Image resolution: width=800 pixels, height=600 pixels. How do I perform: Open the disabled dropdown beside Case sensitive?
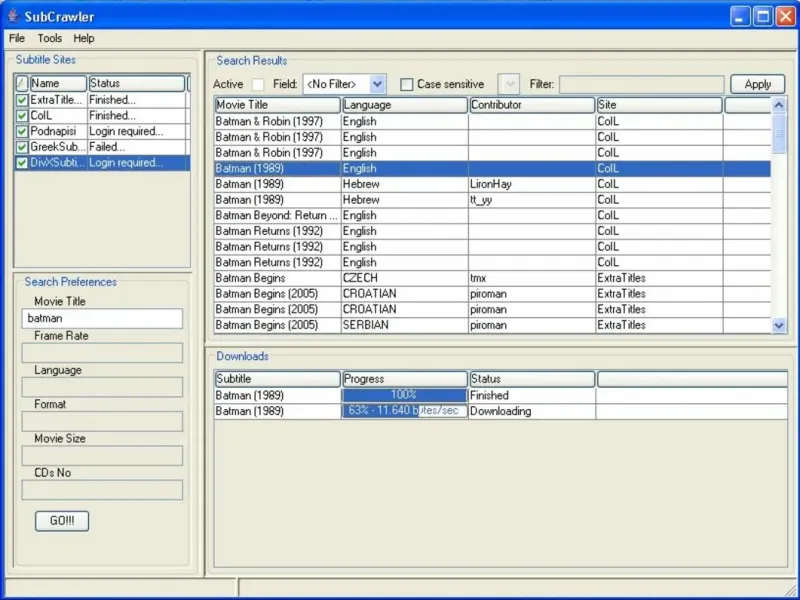coord(508,84)
